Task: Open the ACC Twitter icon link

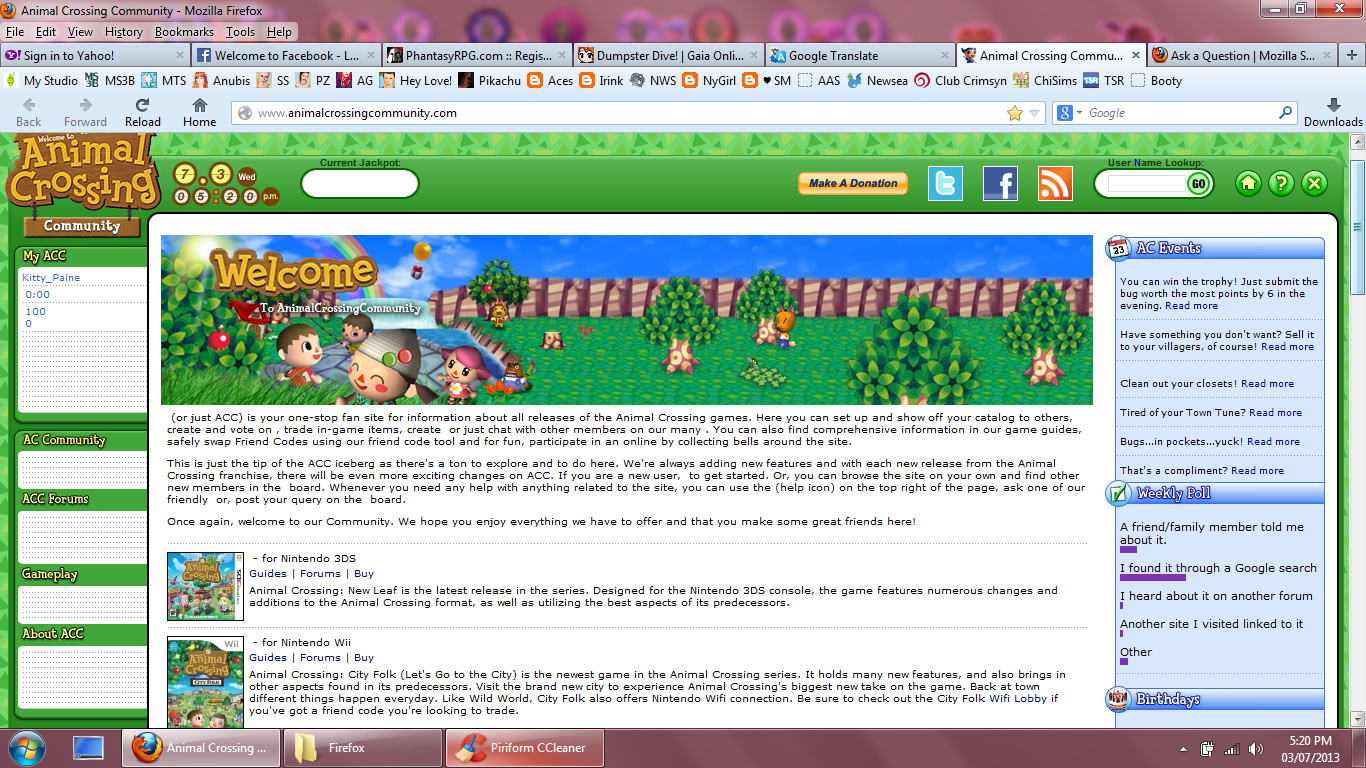Action: point(945,183)
